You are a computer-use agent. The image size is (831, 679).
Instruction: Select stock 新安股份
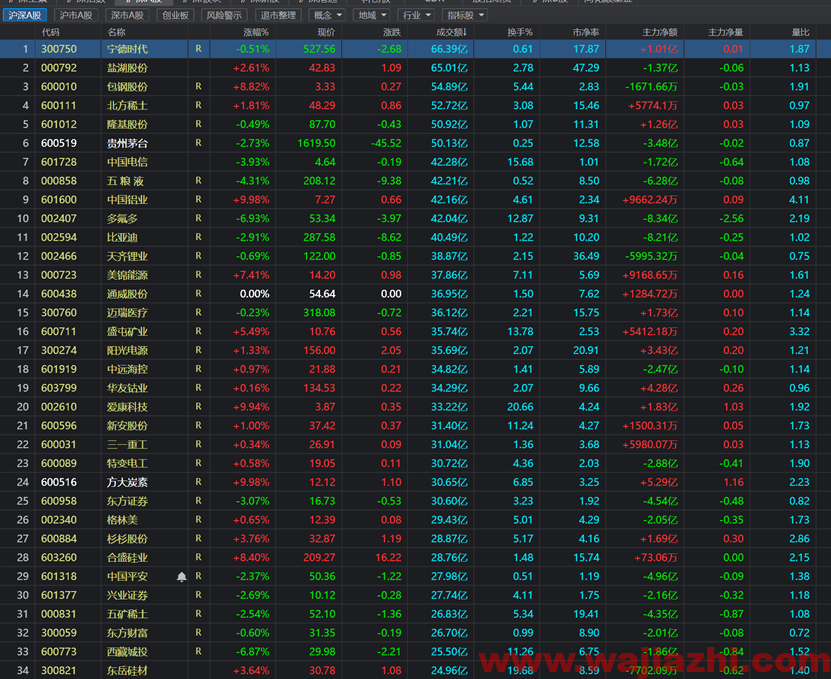tap(127, 426)
